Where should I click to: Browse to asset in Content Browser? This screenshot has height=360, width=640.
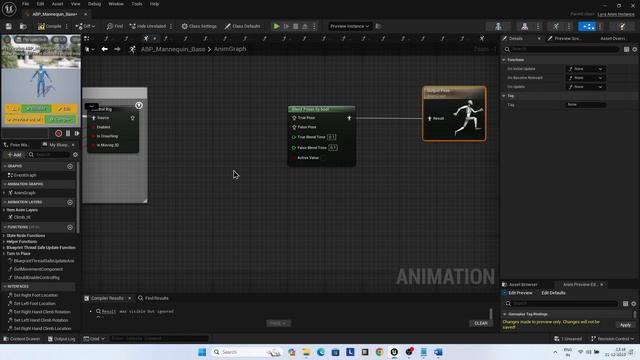(x=23, y=26)
